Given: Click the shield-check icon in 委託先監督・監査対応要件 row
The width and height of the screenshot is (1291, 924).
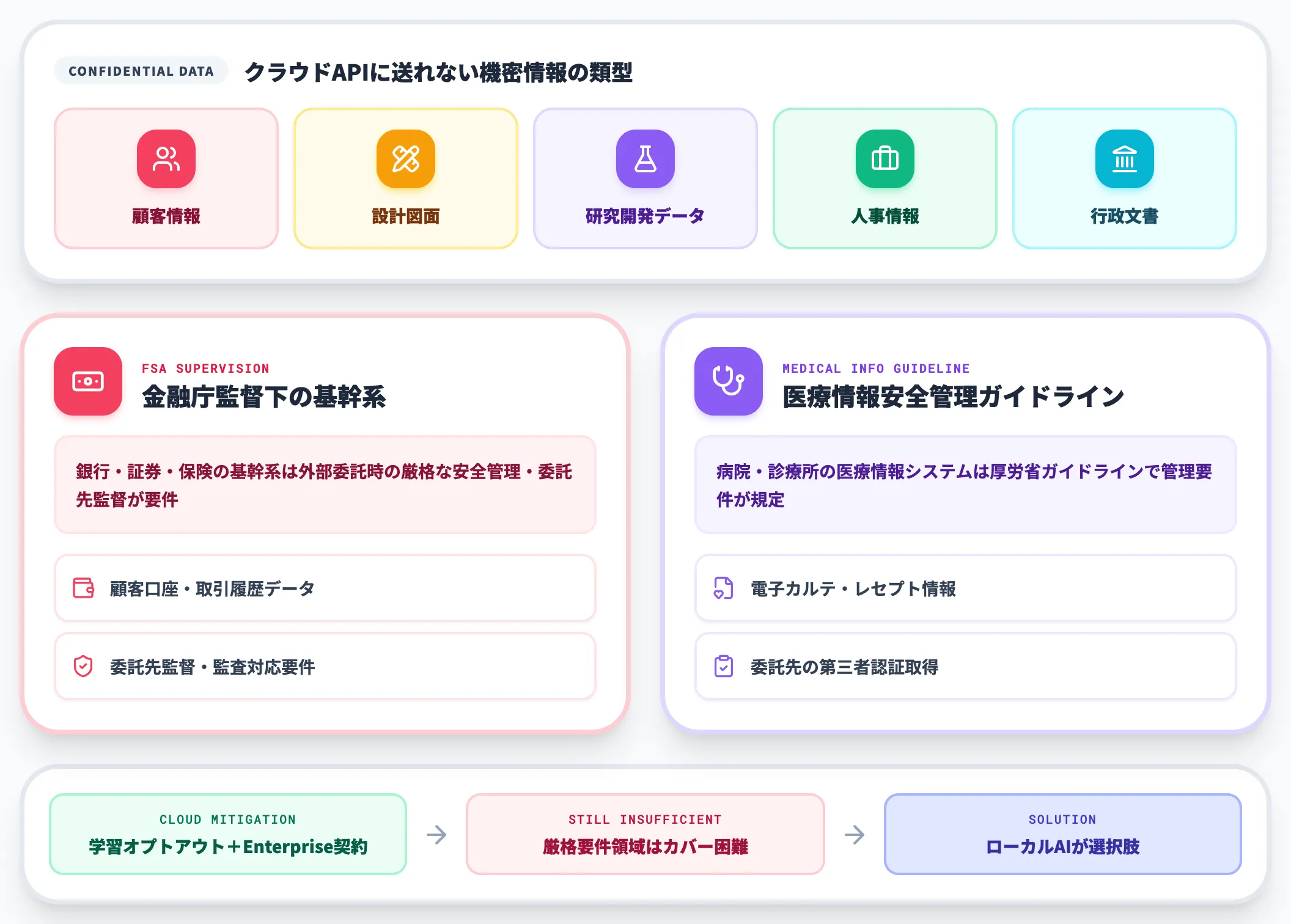Looking at the screenshot, I should [83, 666].
